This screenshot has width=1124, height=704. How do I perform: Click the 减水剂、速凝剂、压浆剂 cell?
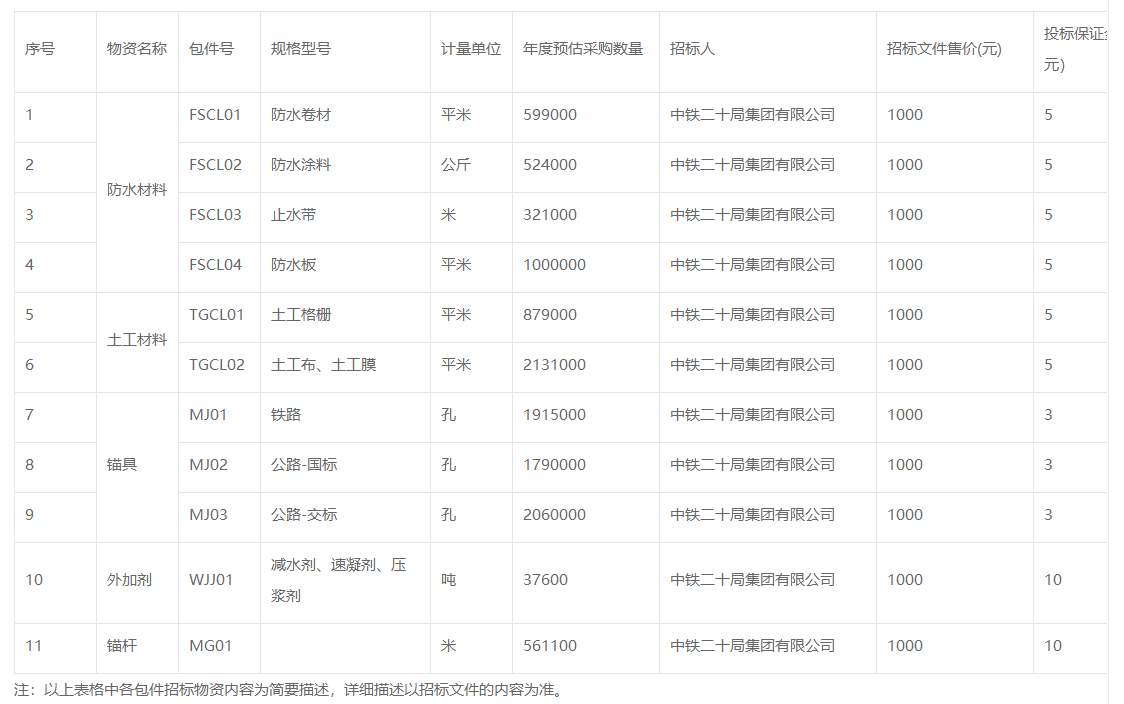(338, 580)
